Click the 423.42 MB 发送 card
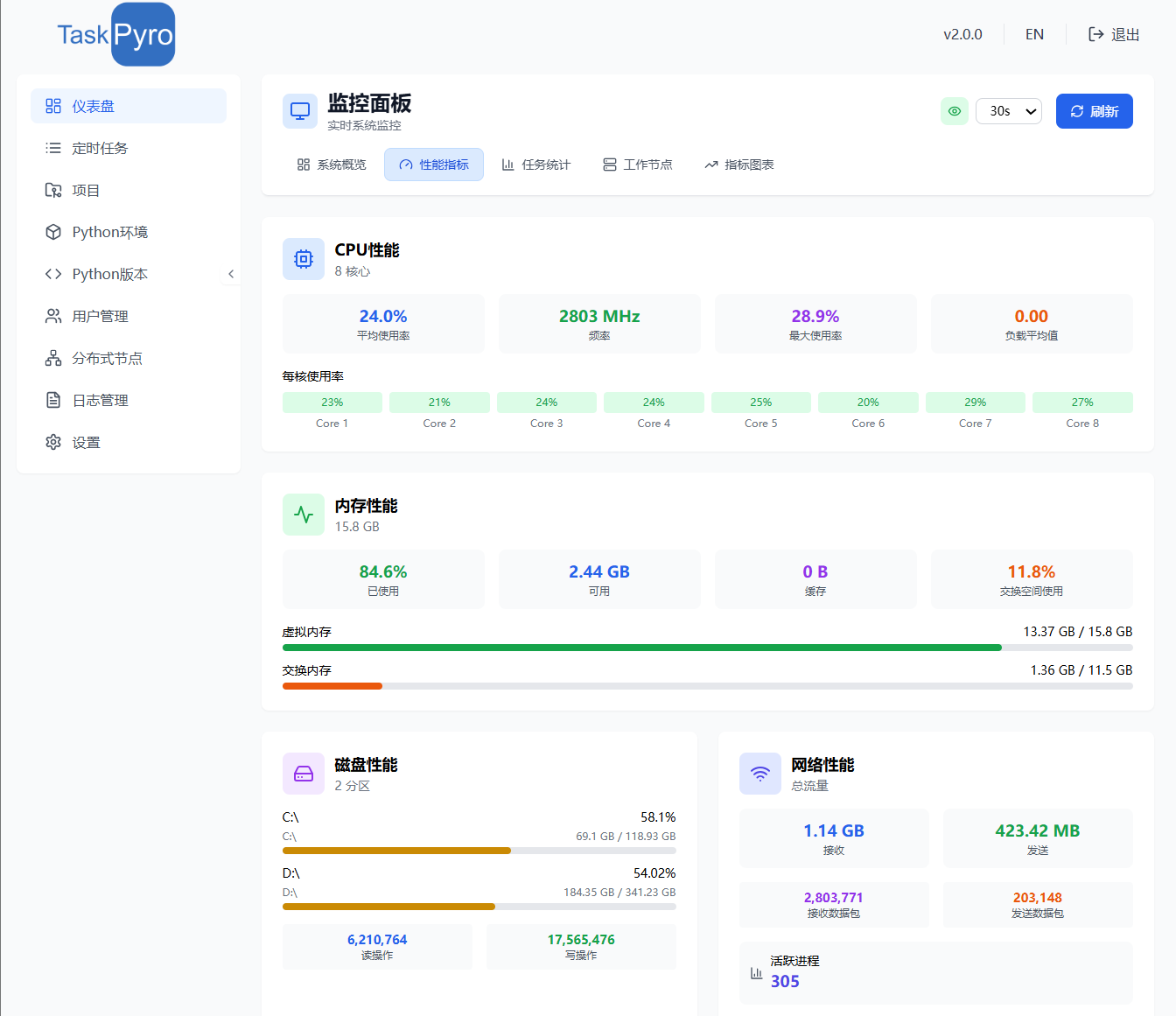 pyautogui.click(x=1038, y=838)
